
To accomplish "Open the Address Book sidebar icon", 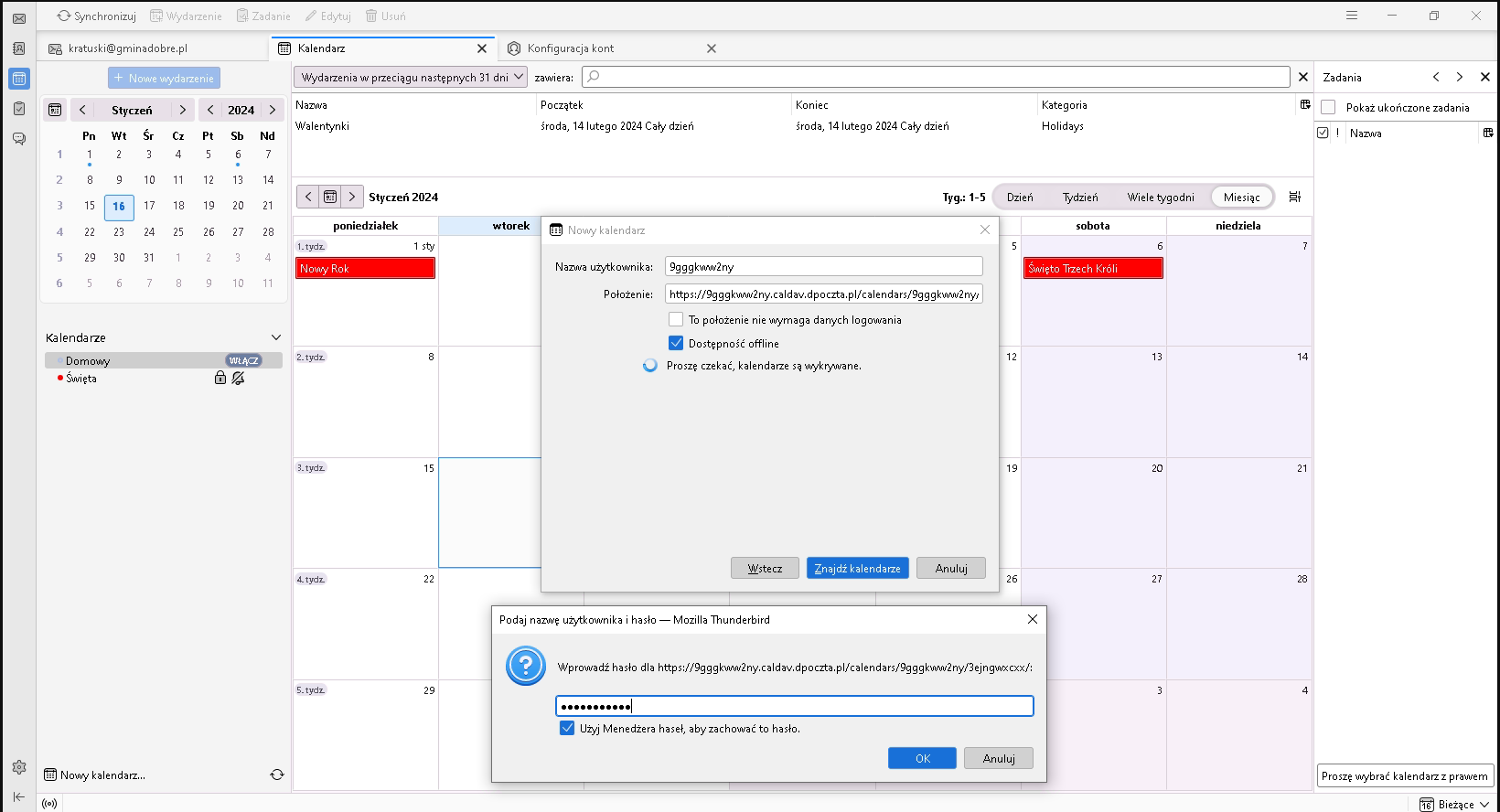I will tap(18, 48).
